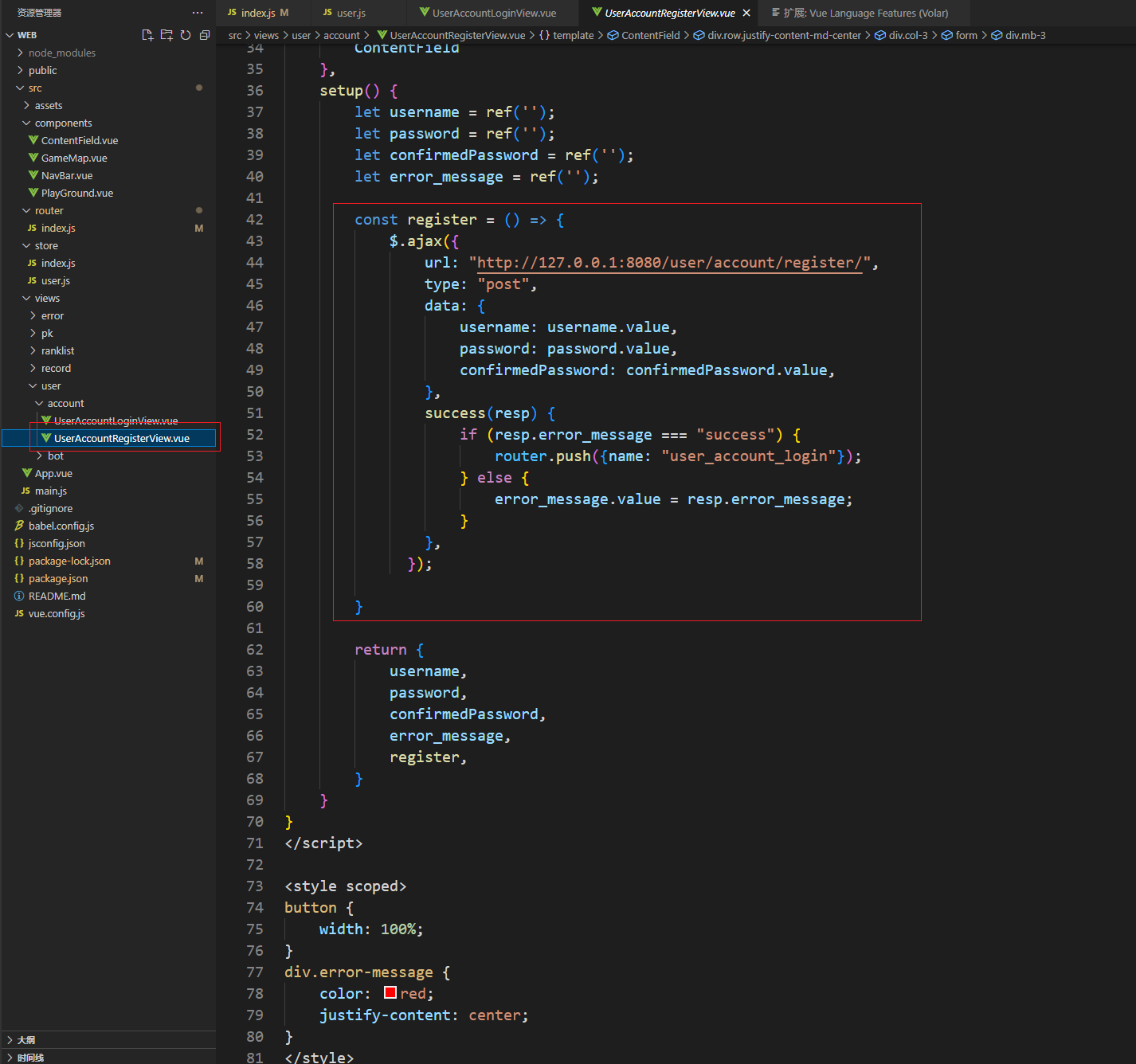Viewport: 1136px width, 1064px height.
Task: Click the word 'setup' on line 36
Action: pyautogui.click(x=342, y=91)
